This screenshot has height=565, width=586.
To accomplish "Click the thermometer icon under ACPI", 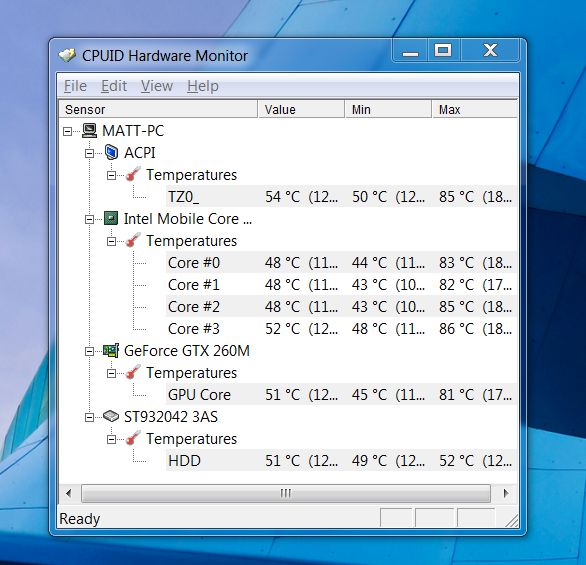I will click(133, 174).
